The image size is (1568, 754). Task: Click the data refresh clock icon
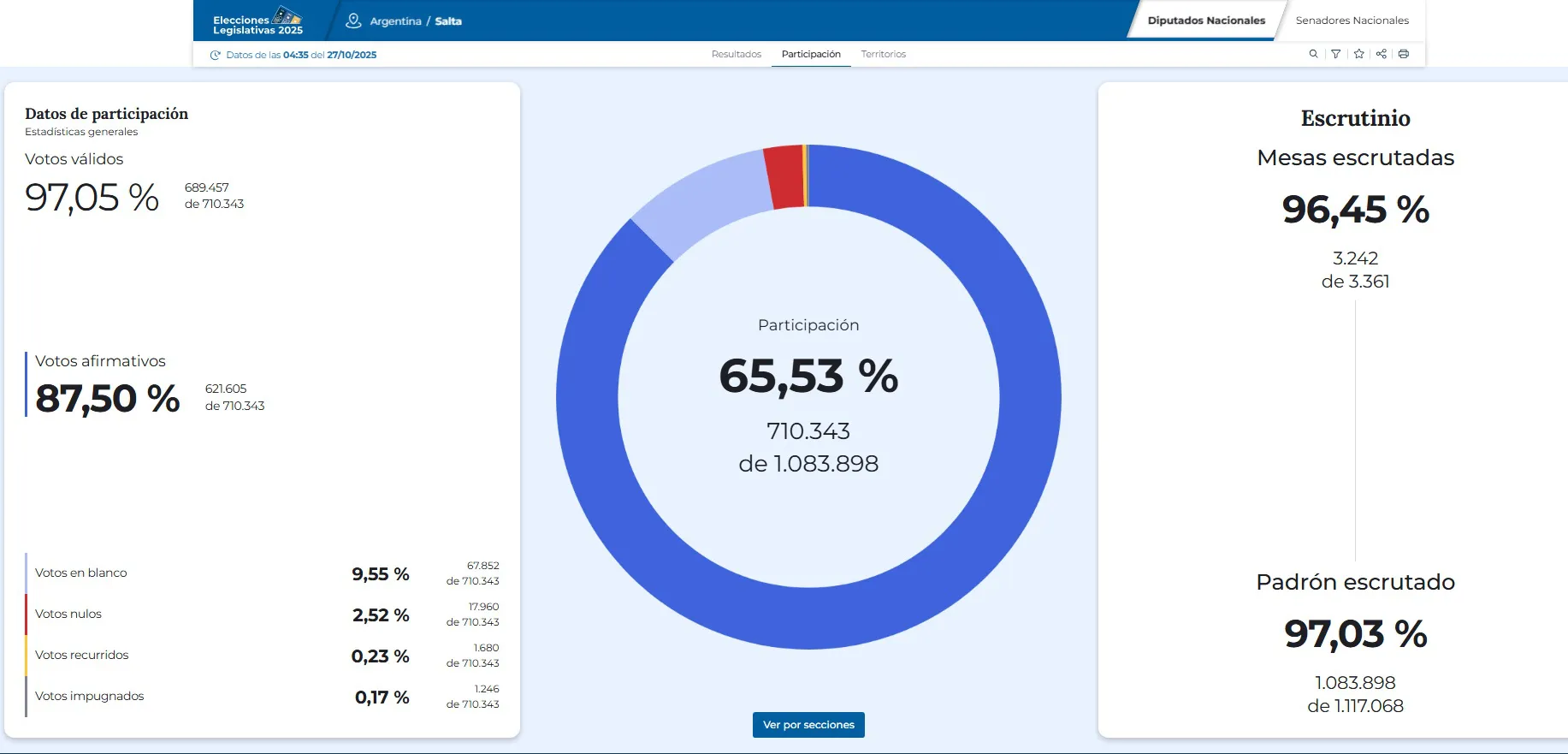[x=216, y=55]
